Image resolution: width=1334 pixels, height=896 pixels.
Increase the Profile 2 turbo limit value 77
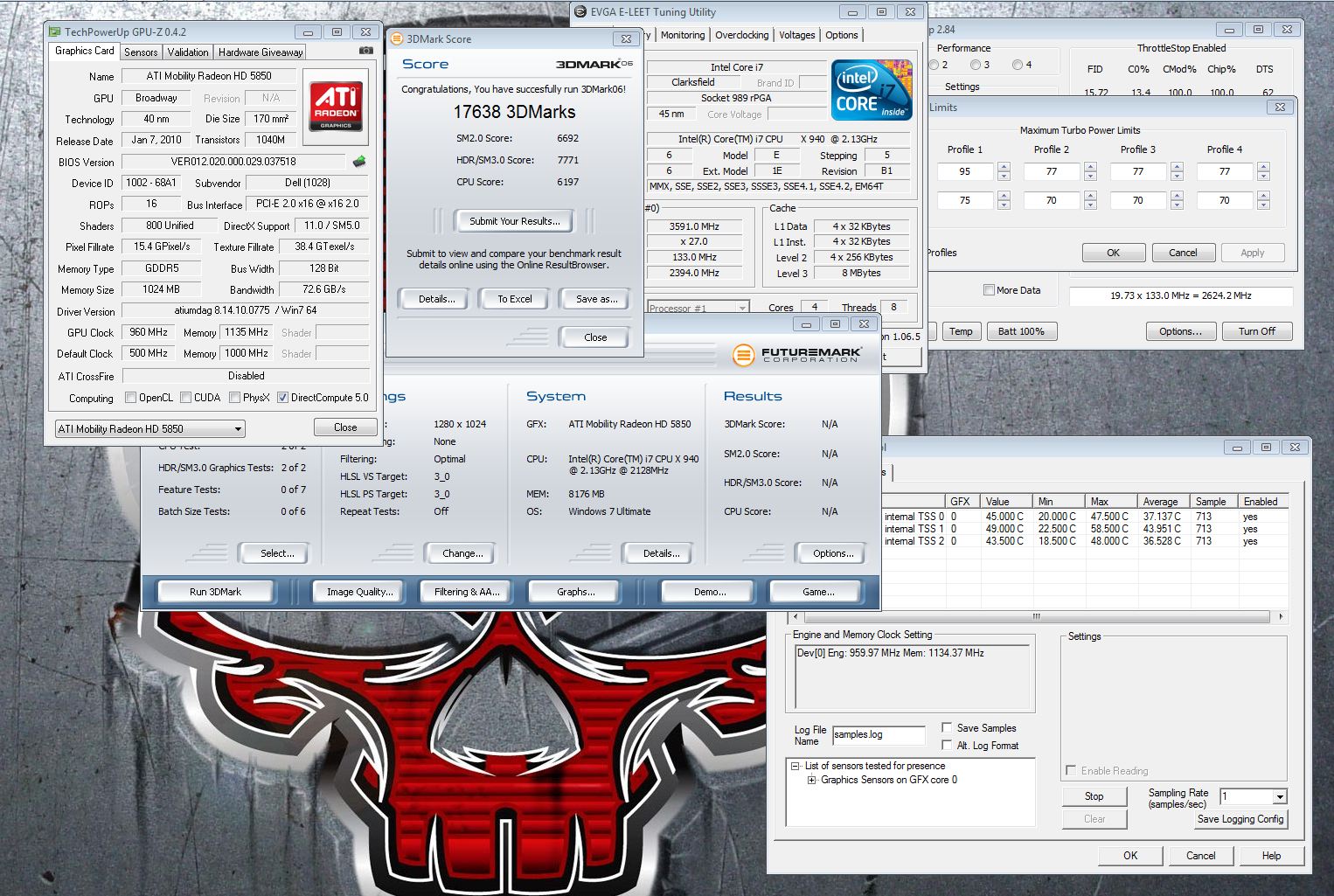pos(1090,167)
